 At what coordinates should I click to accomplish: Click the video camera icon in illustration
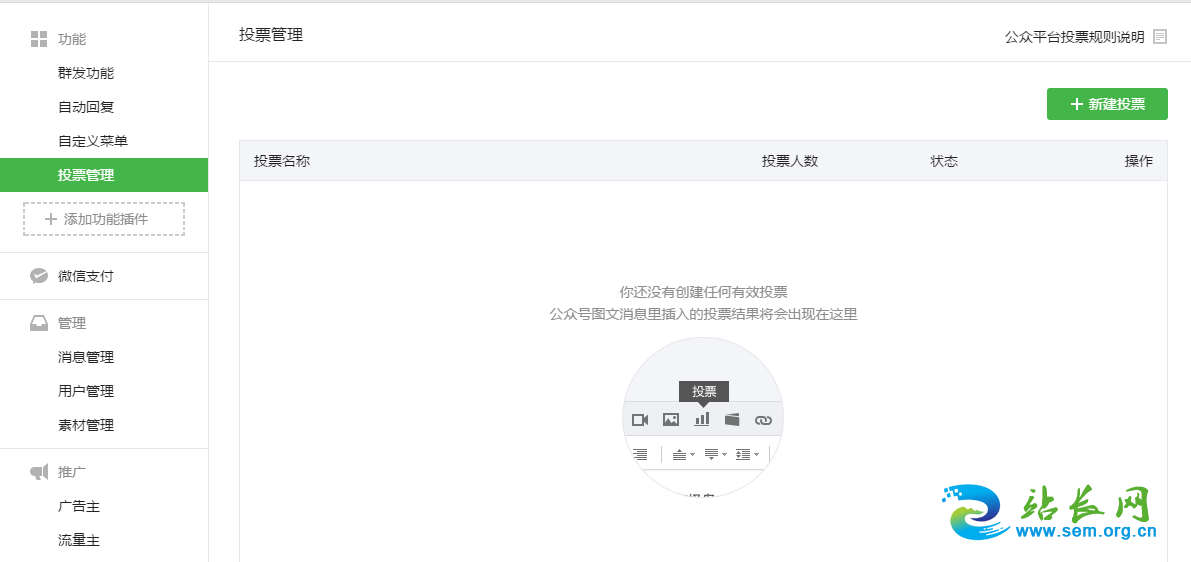pos(640,420)
